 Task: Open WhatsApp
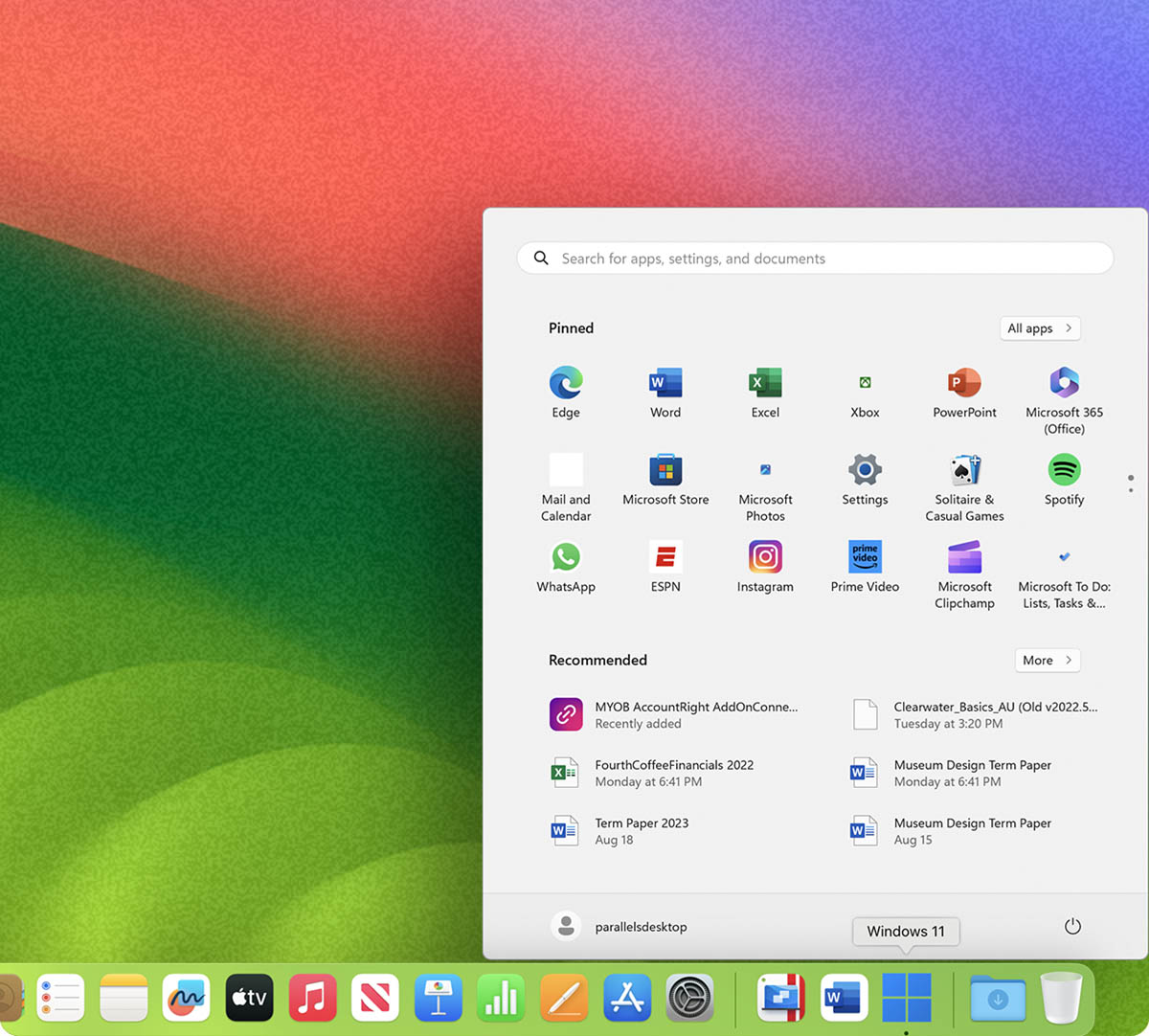pos(565,557)
